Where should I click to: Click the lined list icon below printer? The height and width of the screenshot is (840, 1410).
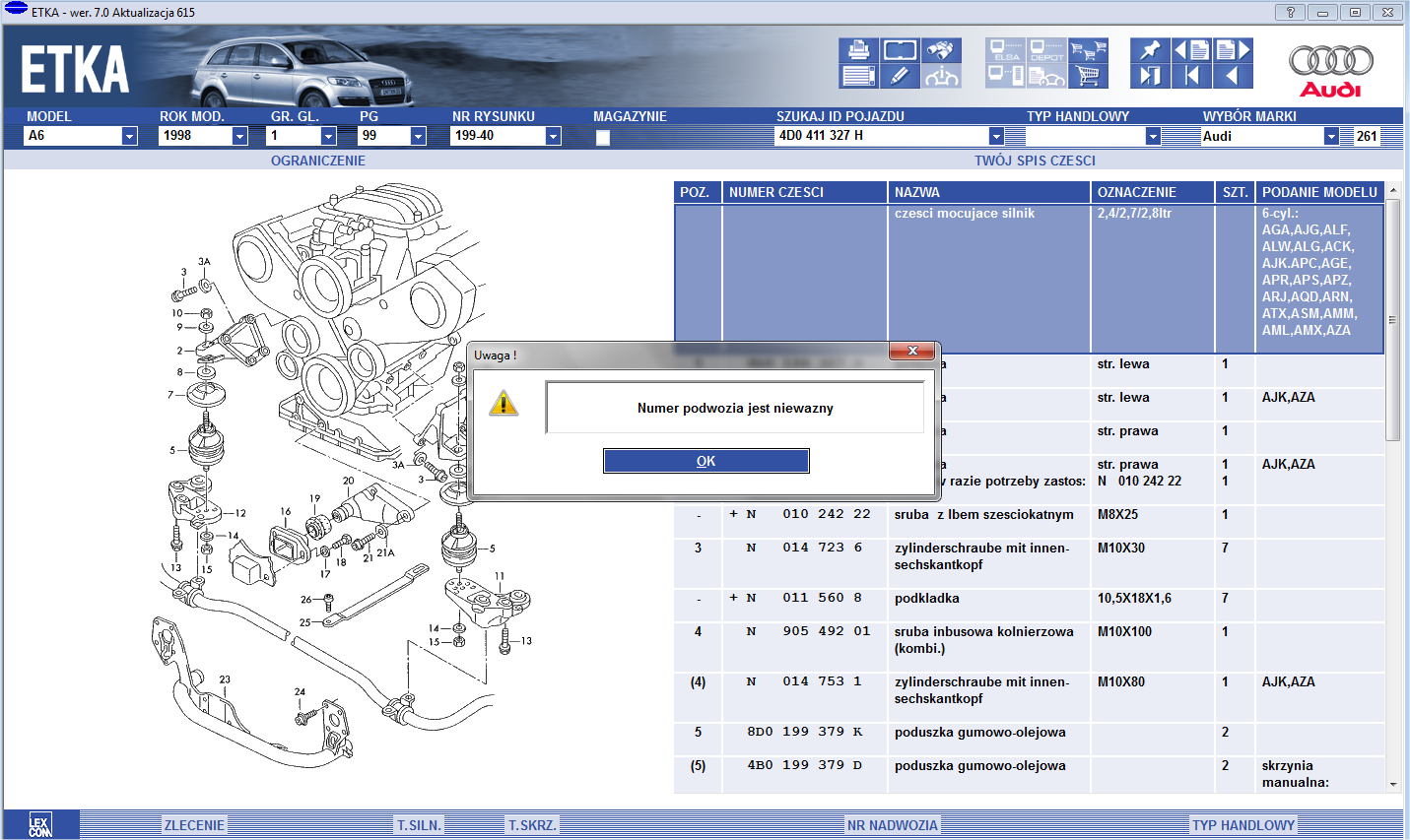coord(858,76)
